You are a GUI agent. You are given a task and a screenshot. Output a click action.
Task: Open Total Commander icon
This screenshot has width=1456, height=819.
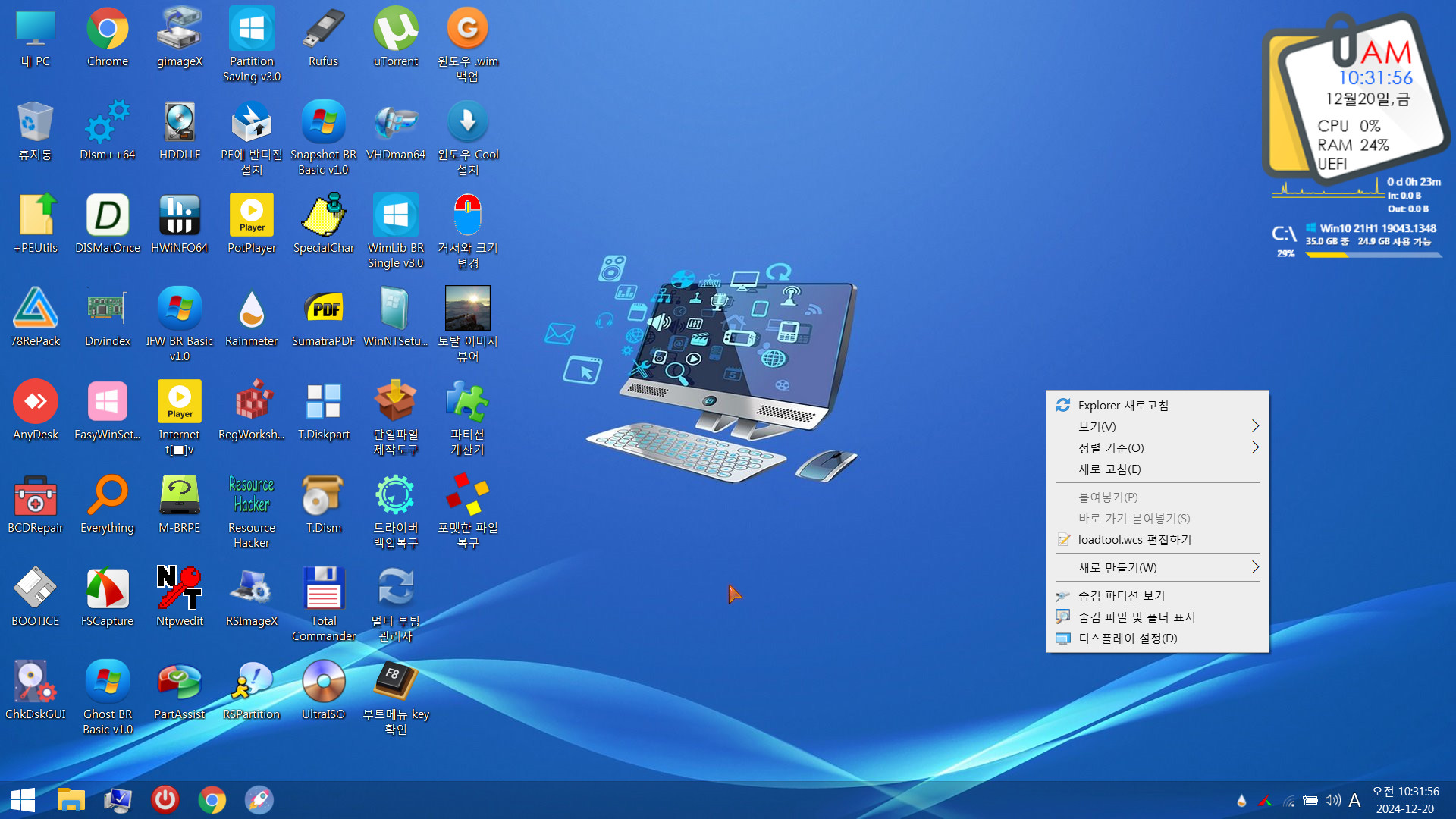click(x=323, y=604)
